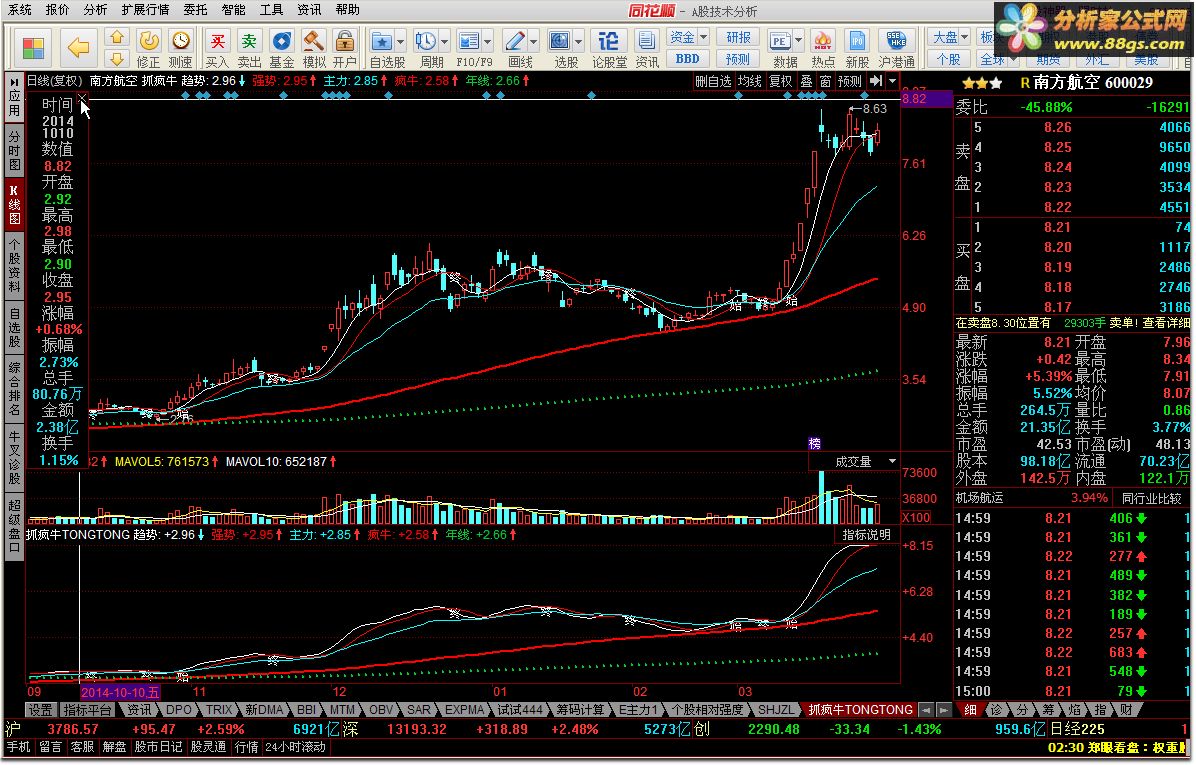
Task: Click the 删自选 remove from watchlist button
Action: pyautogui.click(x=713, y=82)
